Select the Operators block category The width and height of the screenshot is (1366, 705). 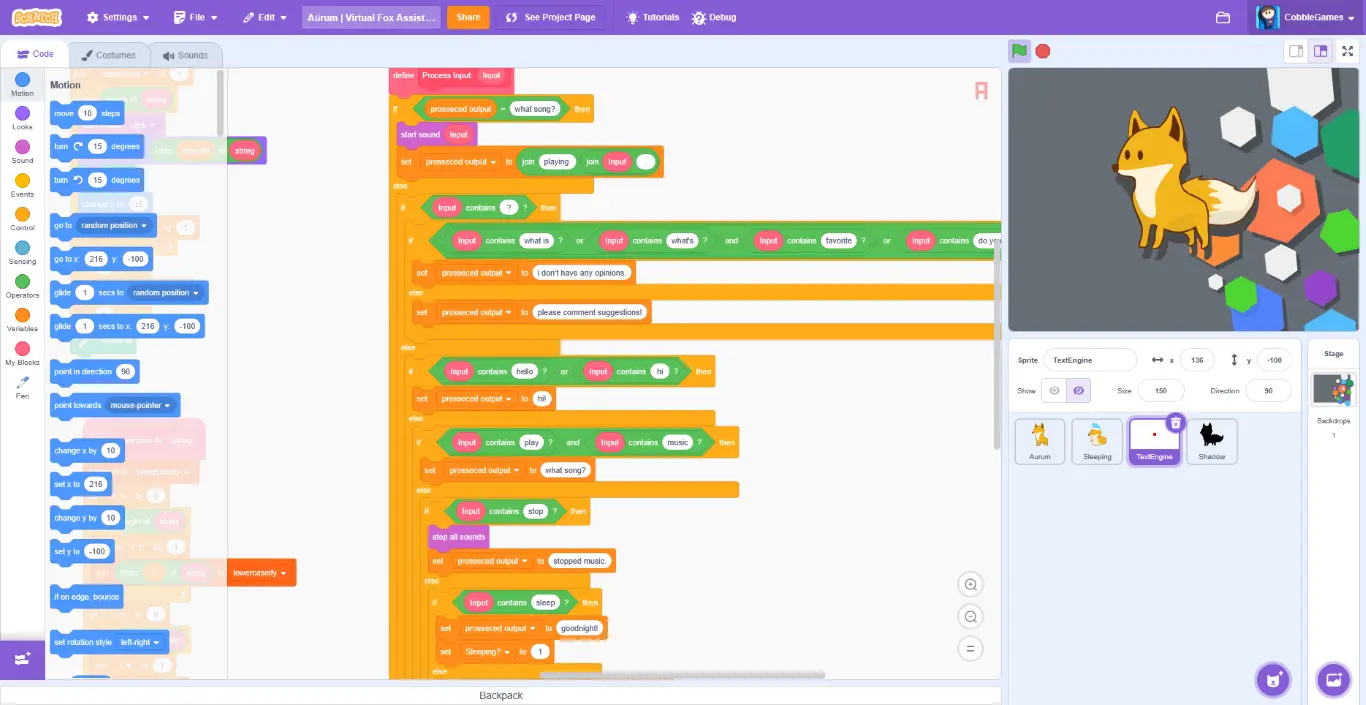pyautogui.click(x=22, y=287)
